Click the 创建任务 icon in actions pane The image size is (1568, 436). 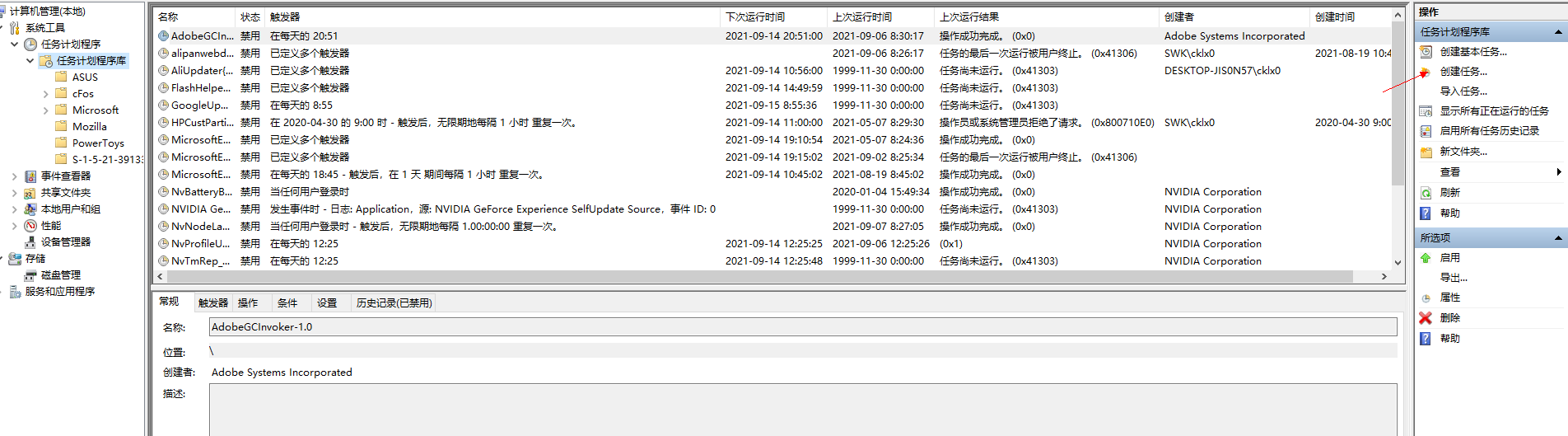[1426, 72]
